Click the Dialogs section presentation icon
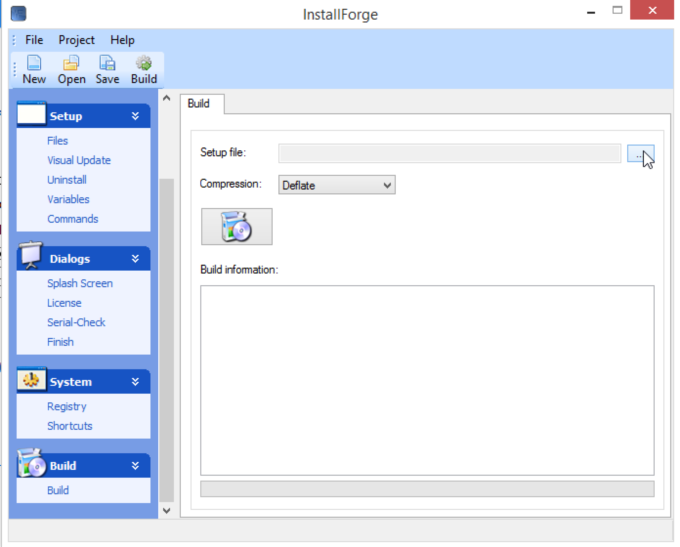Viewport: 680px width, 547px height. (x=30, y=255)
